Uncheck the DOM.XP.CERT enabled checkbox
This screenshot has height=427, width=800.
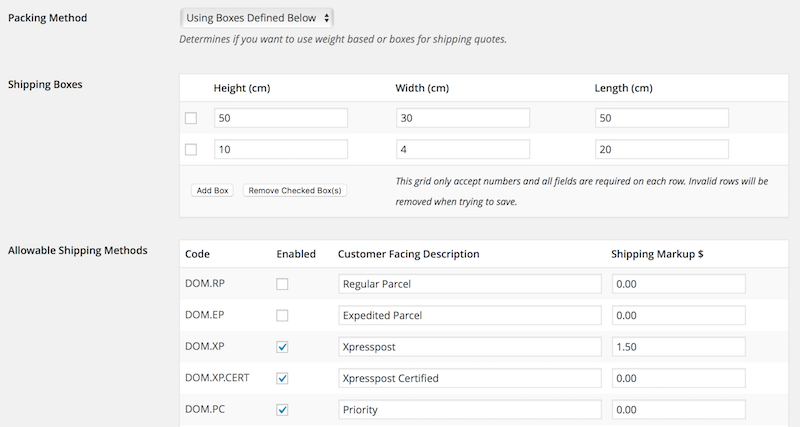point(282,378)
